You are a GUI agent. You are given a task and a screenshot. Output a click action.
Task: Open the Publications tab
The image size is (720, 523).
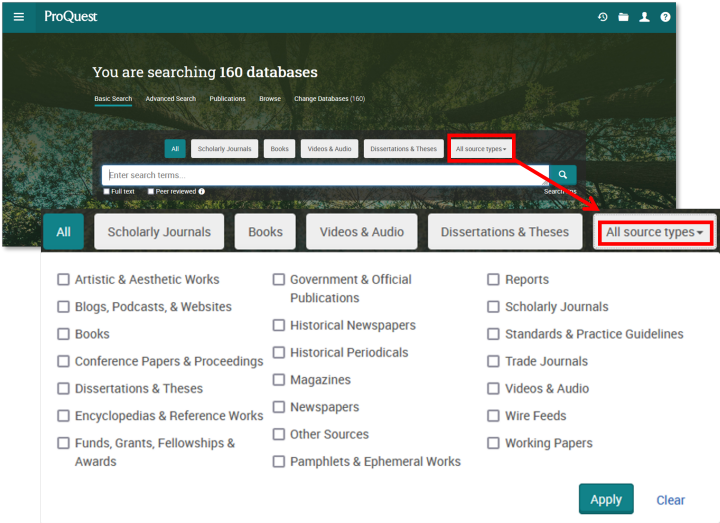[x=227, y=99]
